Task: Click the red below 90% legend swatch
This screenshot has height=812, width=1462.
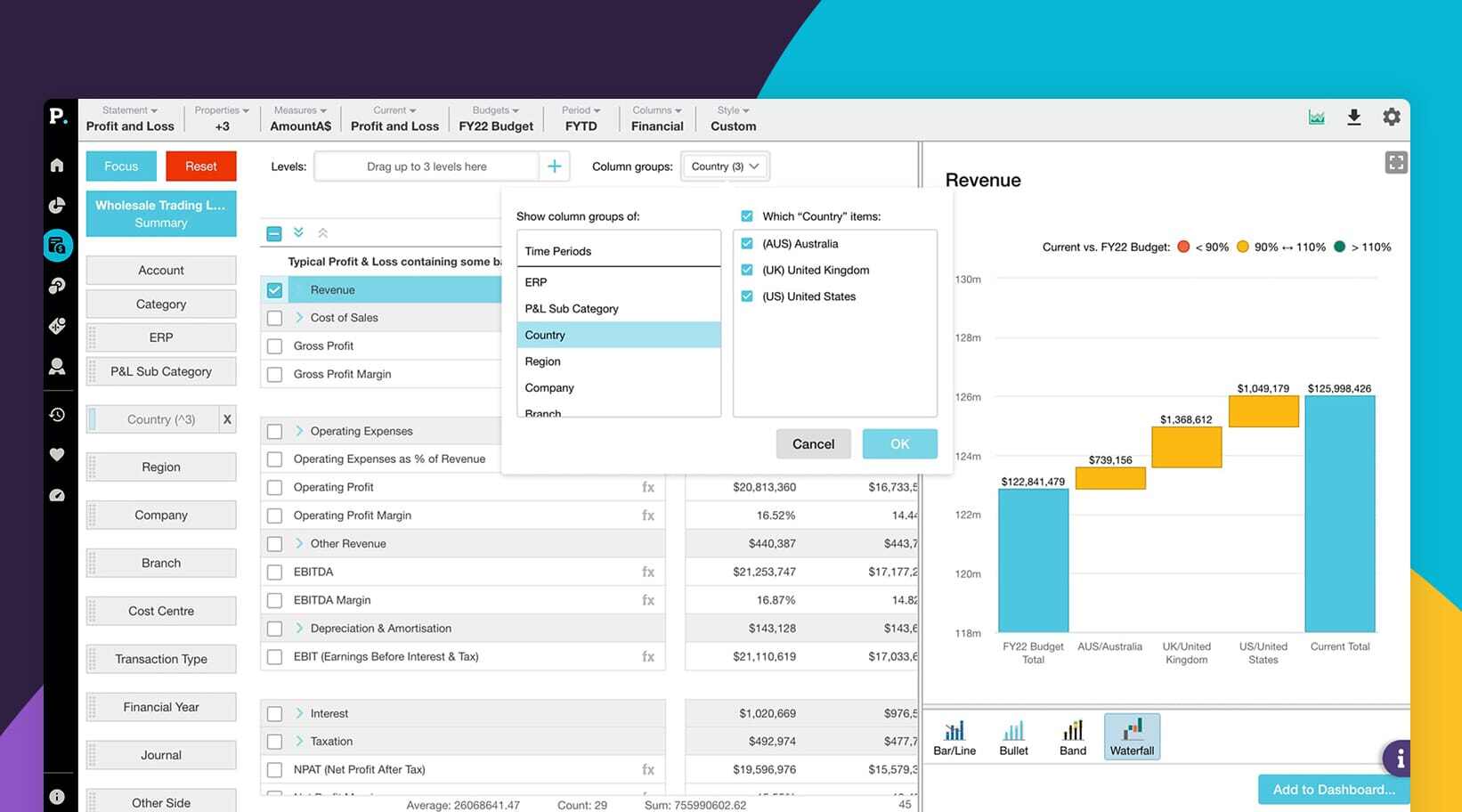Action: 1183,247
